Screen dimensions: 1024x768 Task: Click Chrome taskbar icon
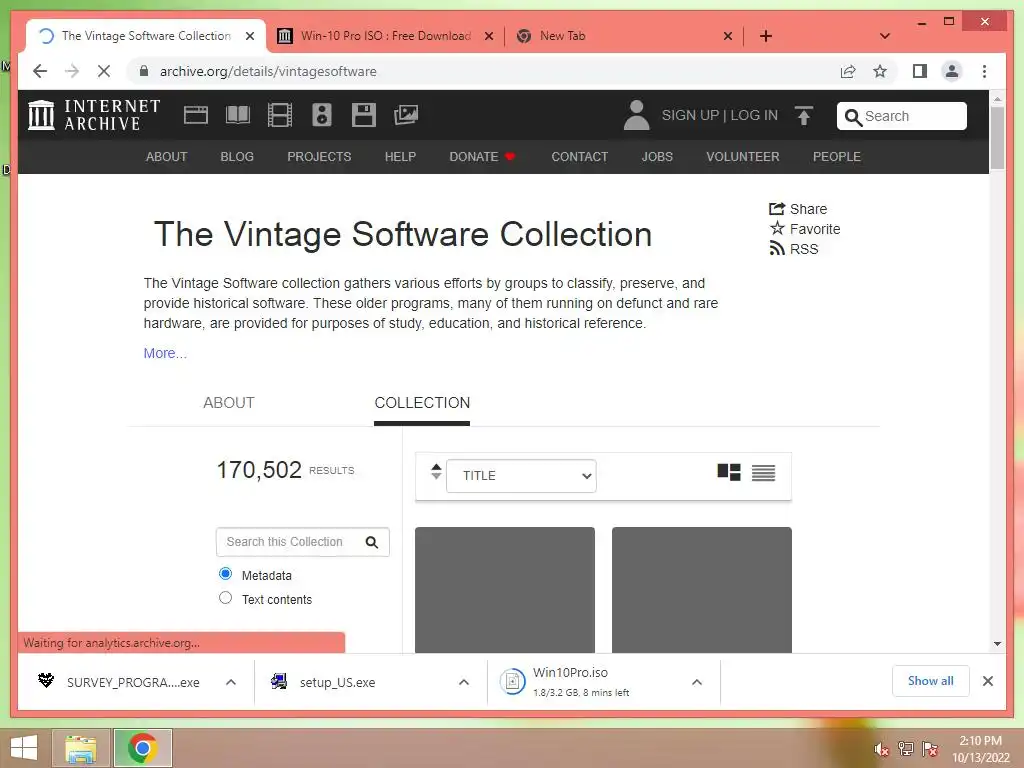pyautogui.click(x=143, y=748)
